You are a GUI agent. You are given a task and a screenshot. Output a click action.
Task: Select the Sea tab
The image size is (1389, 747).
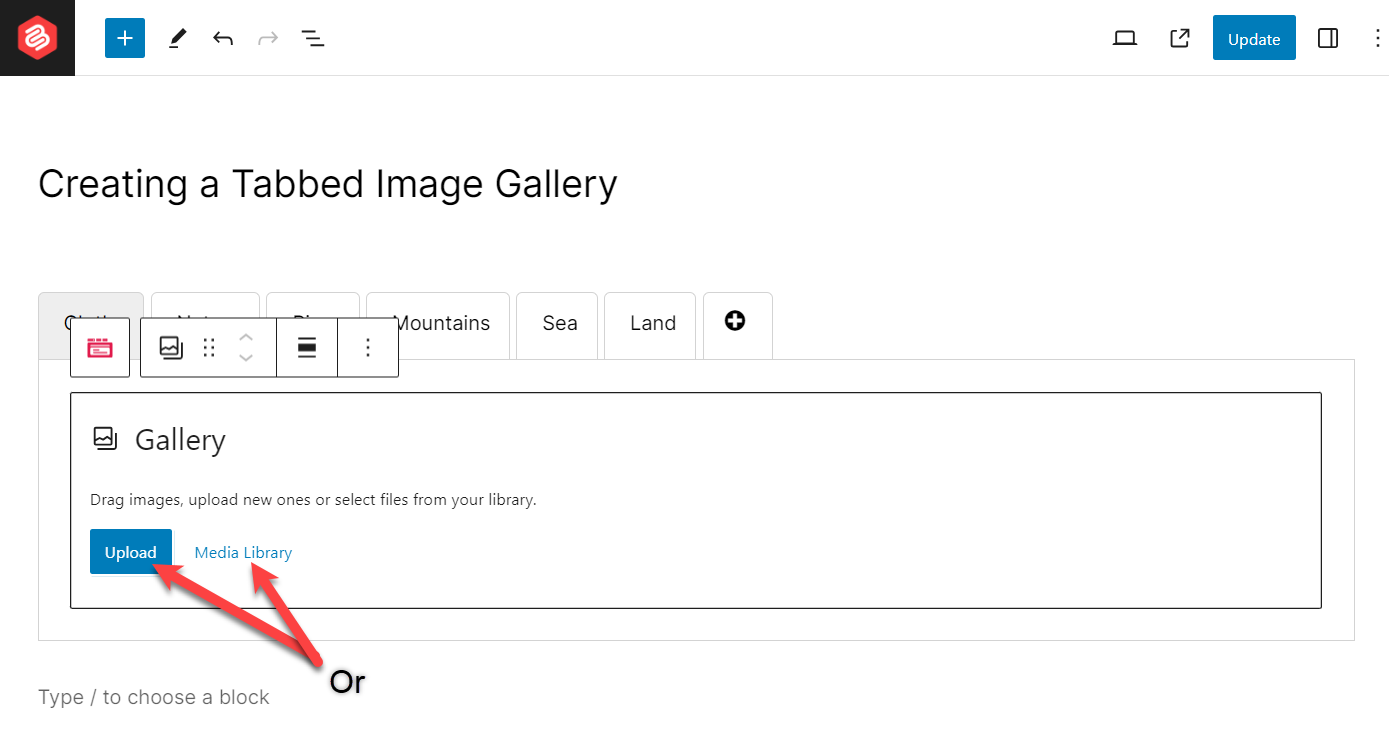coord(557,323)
